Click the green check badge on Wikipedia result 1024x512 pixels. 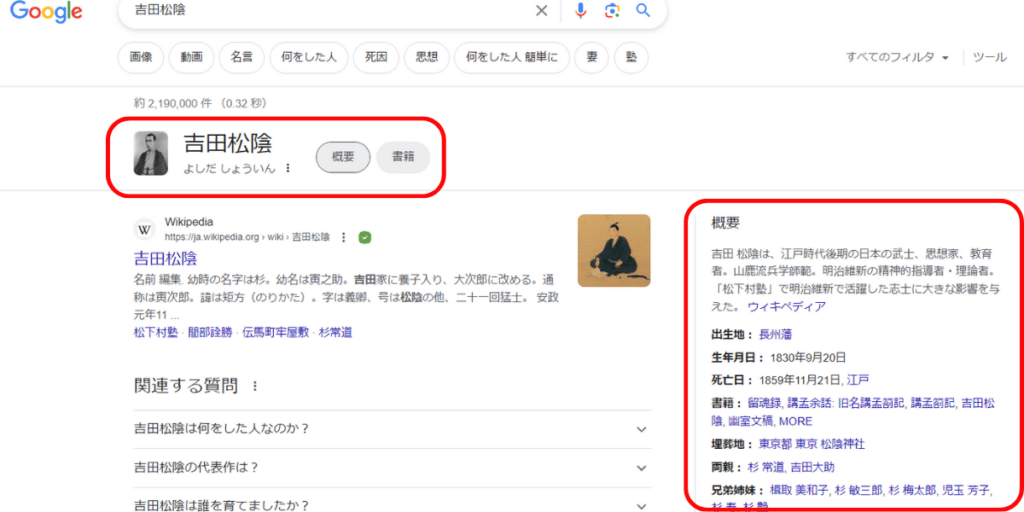365,237
